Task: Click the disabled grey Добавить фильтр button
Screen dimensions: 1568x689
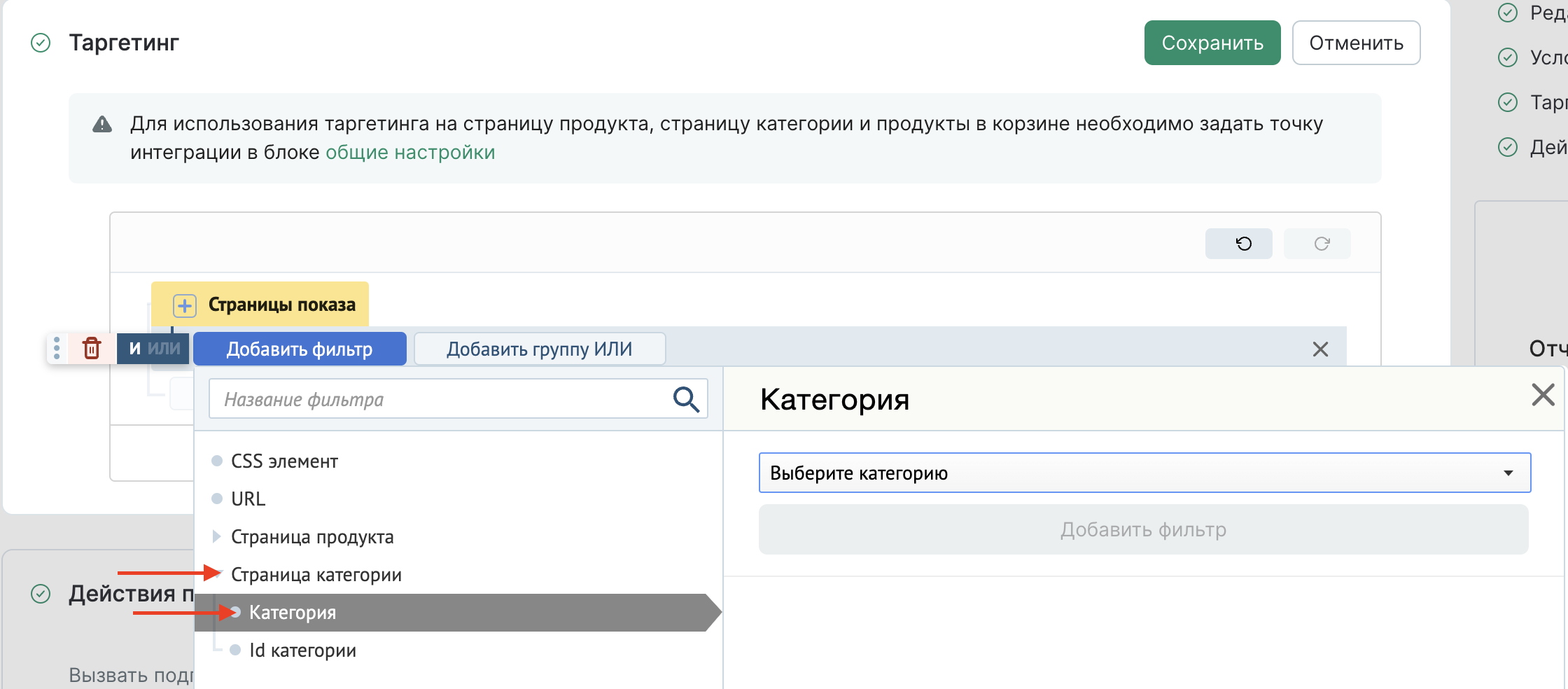Action: pyautogui.click(x=1143, y=529)
